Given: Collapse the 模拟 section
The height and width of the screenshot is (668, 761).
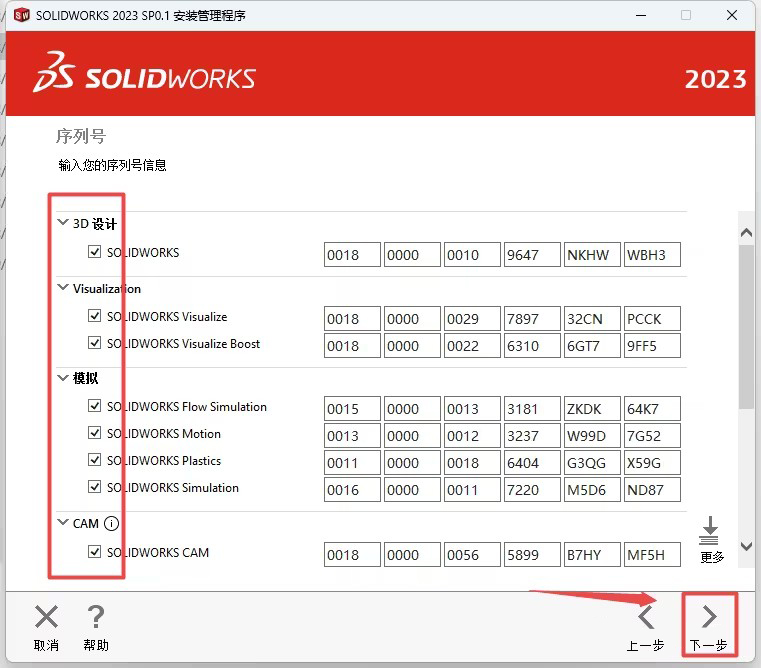Looking at the screenshot, I should coord(63,377).
